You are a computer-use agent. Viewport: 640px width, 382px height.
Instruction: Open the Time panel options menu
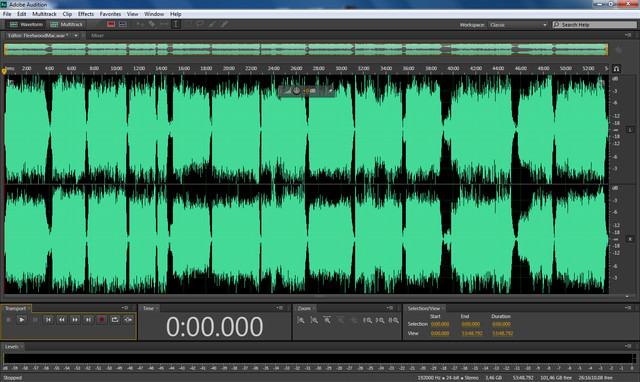pos(280,308)
